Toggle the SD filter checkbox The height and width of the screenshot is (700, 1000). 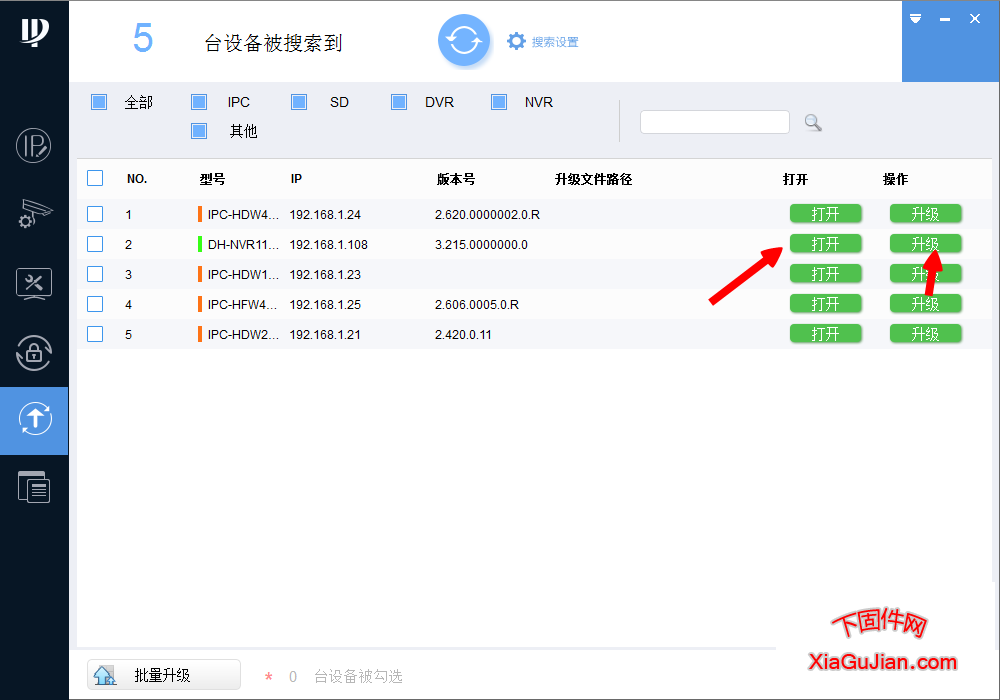click(x=299, y=102)
